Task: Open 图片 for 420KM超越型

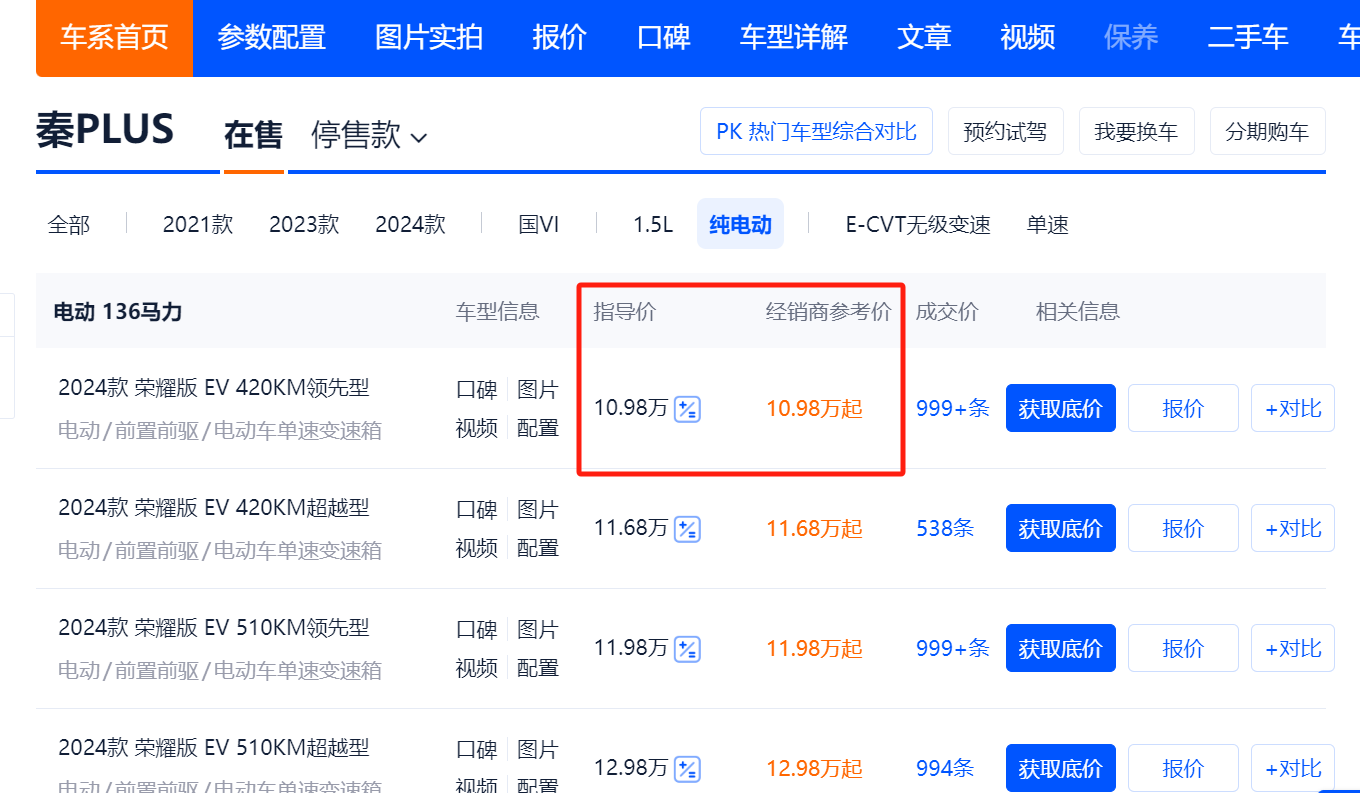Action: [538, 510]
